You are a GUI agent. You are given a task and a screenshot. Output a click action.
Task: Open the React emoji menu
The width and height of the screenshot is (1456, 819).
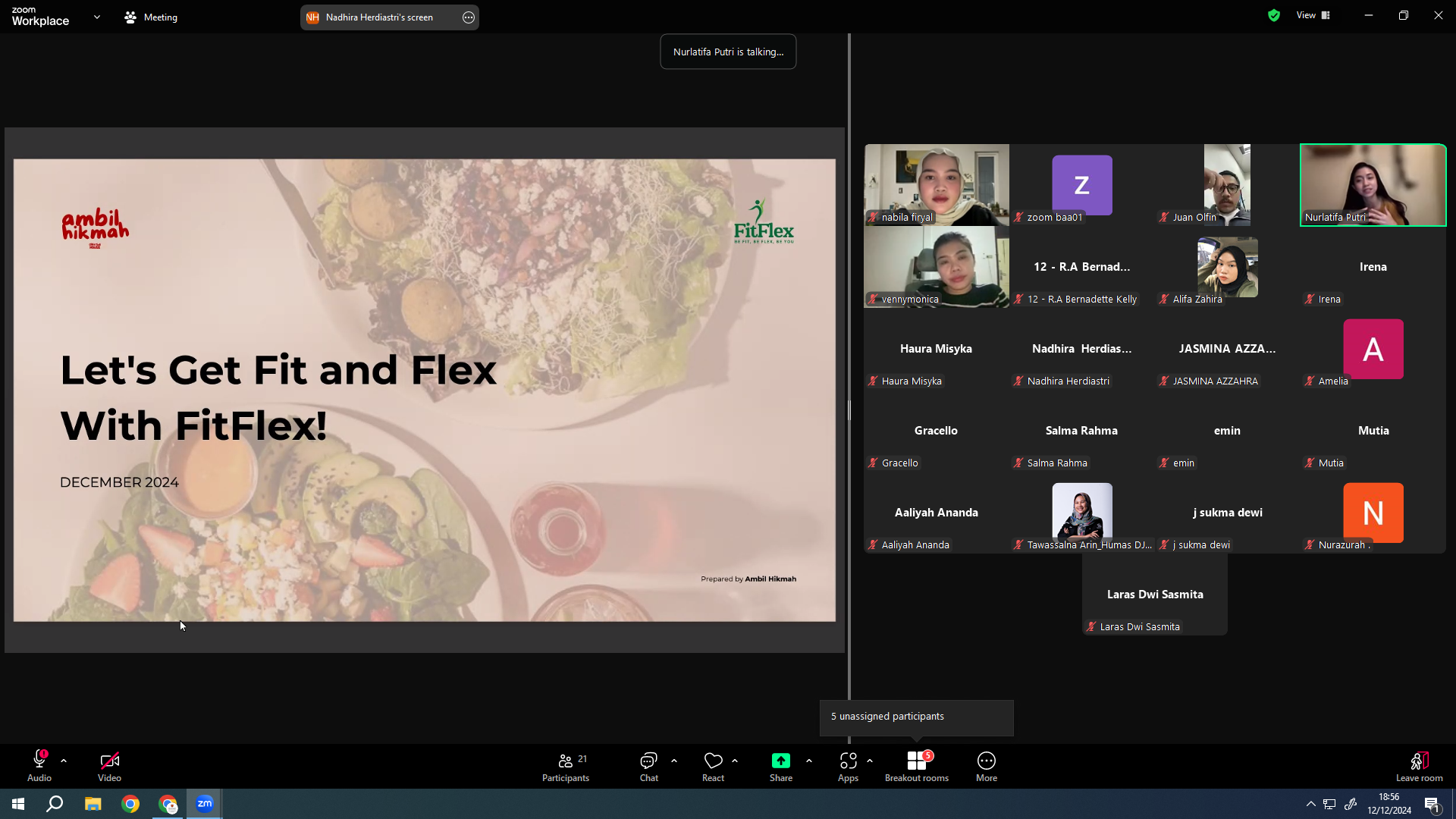713,766
